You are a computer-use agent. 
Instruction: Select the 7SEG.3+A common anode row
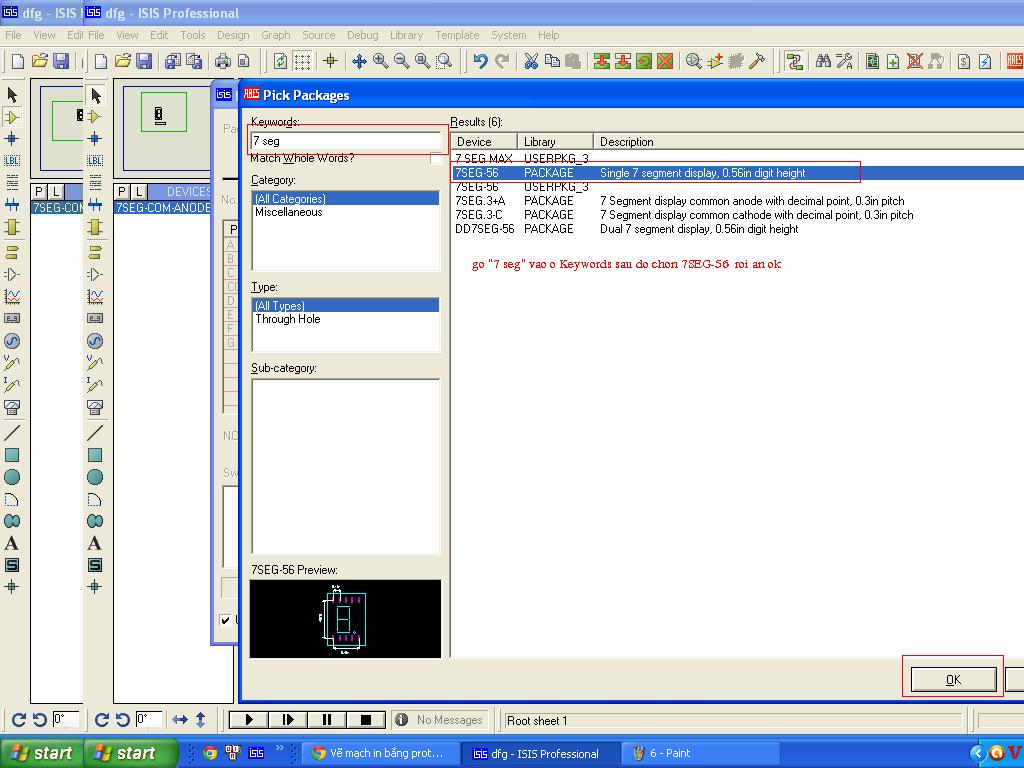tap(737, 201)
